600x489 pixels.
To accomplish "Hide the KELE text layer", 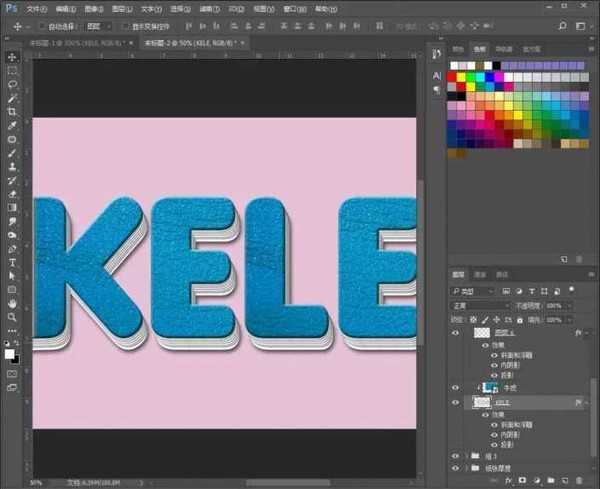I will 456,401.
